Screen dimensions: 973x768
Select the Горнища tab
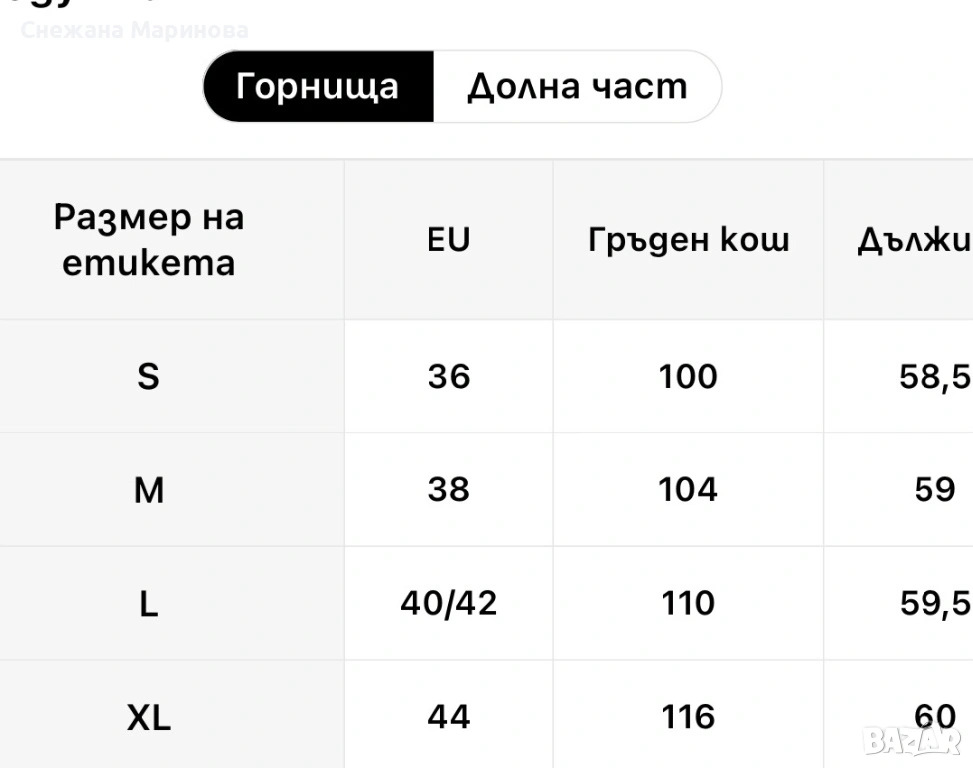coord(318,87)
